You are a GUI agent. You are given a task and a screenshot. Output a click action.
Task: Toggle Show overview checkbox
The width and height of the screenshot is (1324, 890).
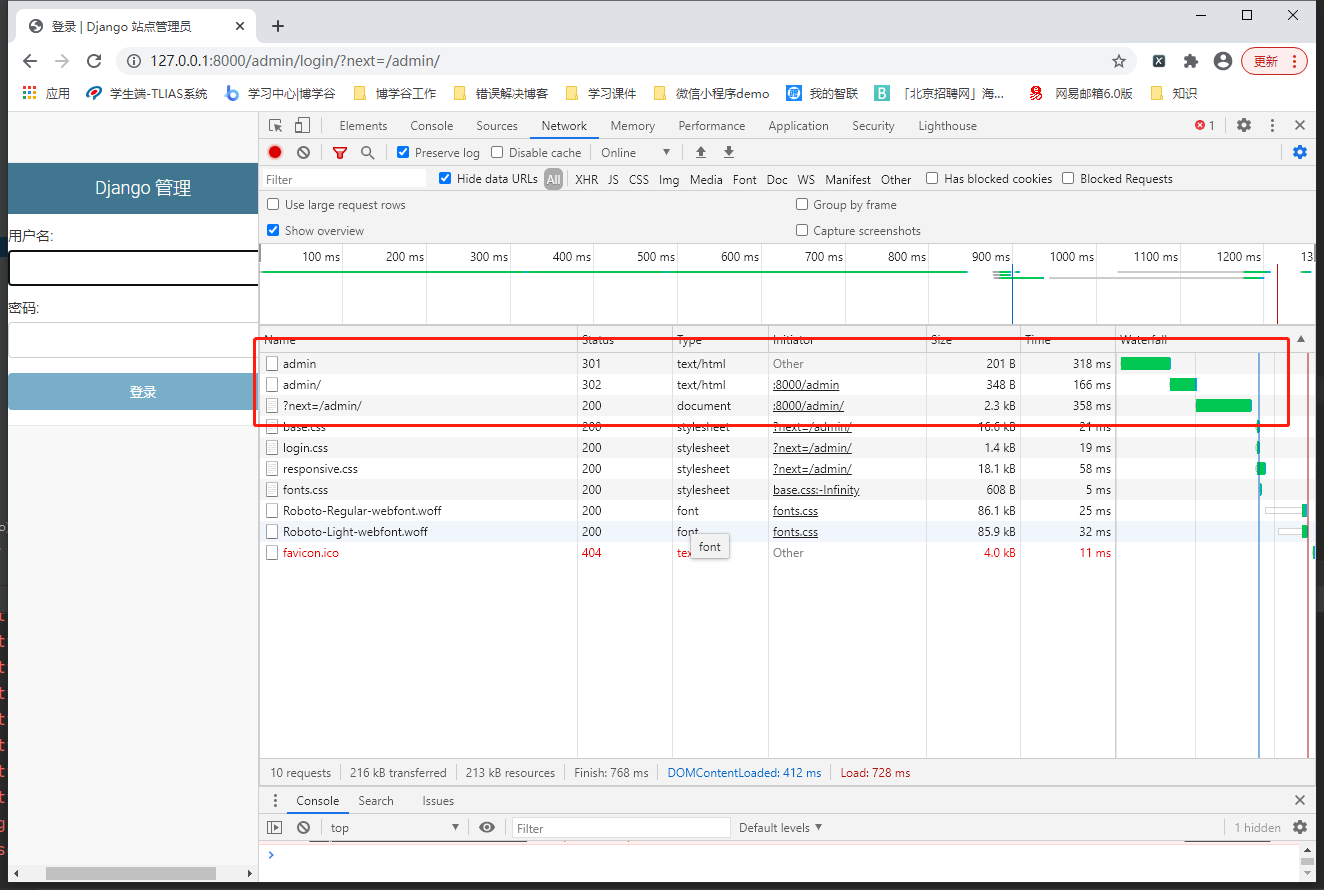coord(273,230)
